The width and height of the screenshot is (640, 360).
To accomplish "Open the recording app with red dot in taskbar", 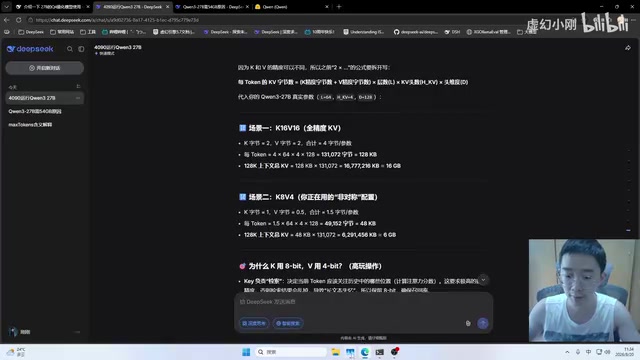I will 394,351.
